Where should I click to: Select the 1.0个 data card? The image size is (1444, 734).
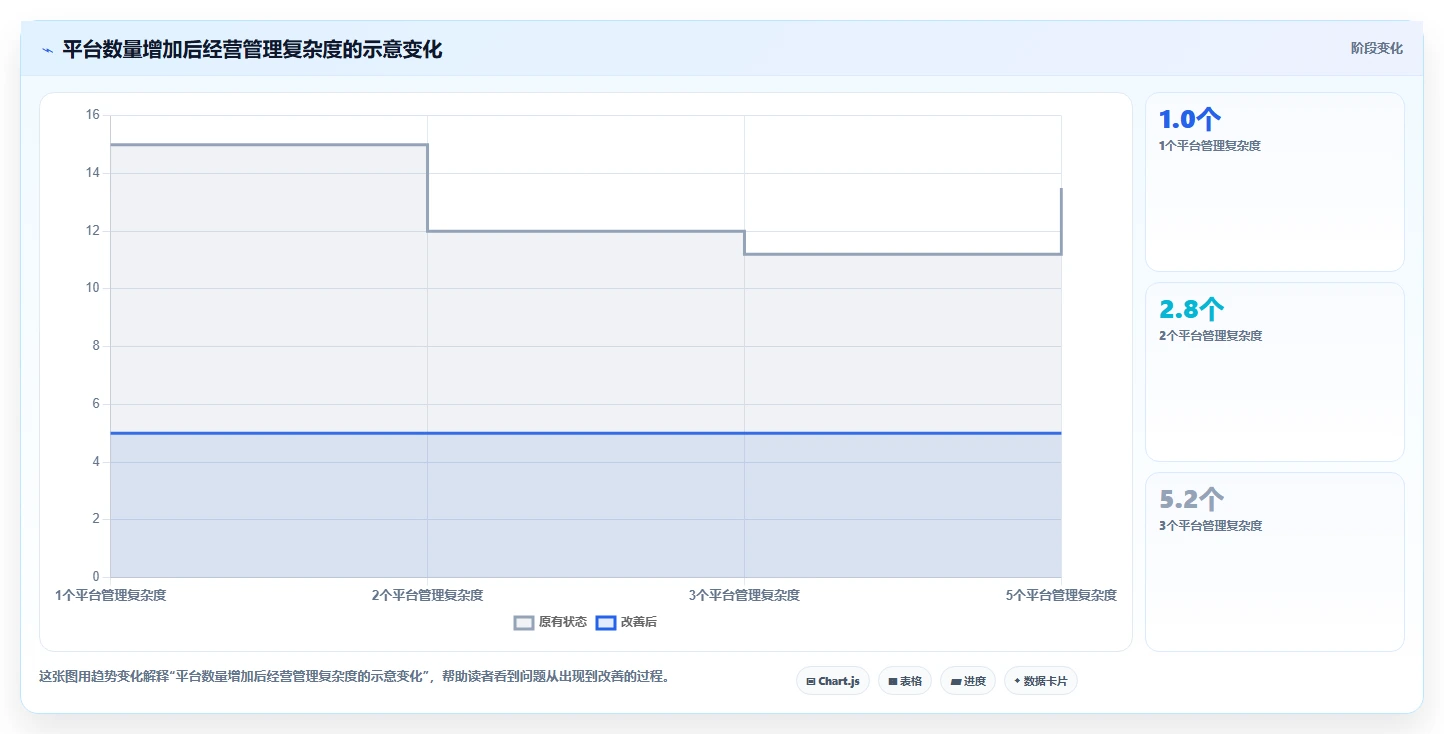[1275, 182]
